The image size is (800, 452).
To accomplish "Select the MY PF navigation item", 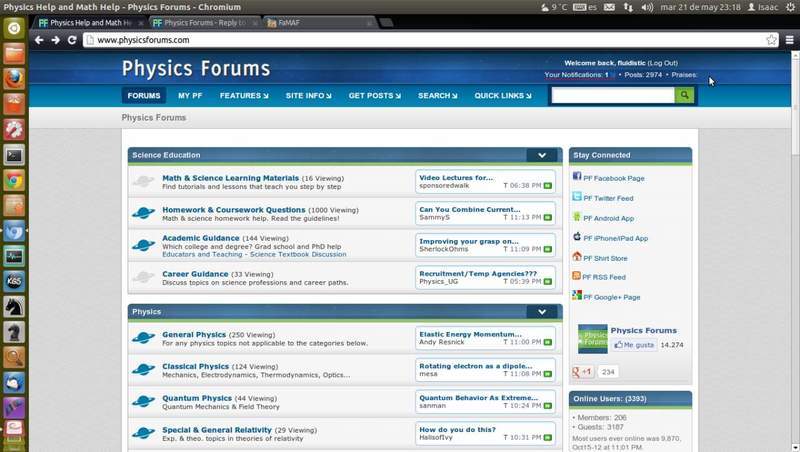I will (190, 95).
